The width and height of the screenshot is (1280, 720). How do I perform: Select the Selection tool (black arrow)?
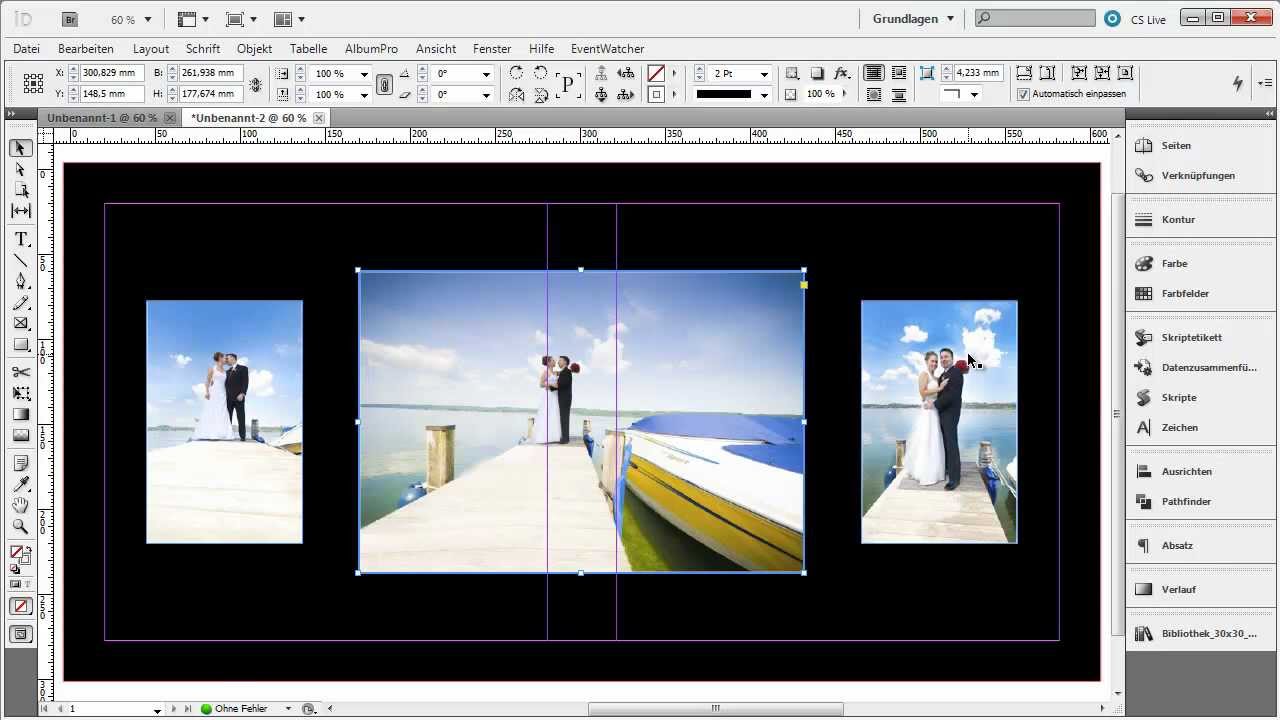(x=20, y=148)
